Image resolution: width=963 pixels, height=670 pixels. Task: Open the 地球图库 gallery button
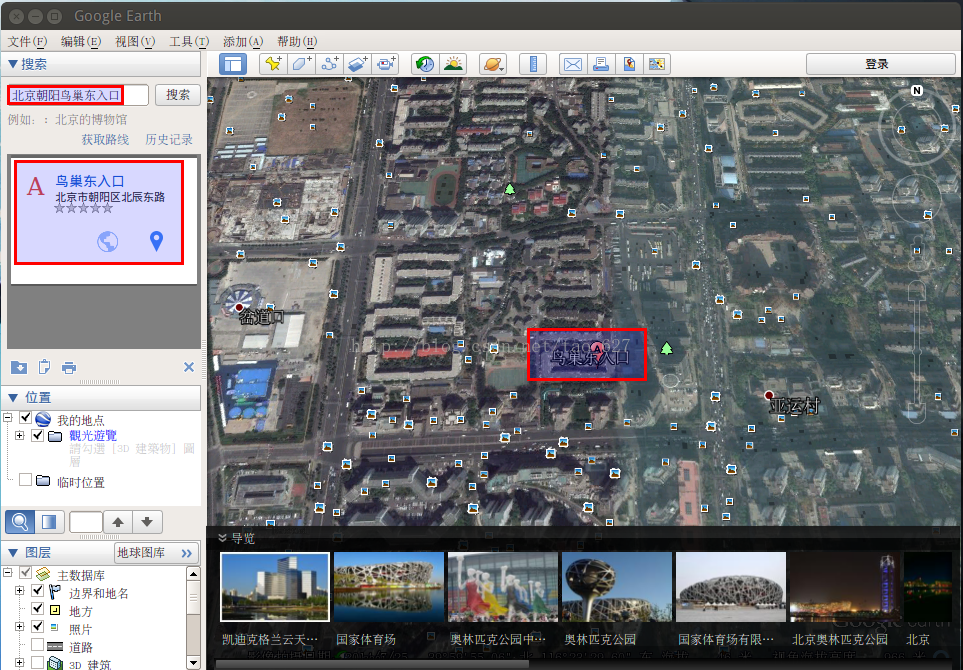[157, 553]
